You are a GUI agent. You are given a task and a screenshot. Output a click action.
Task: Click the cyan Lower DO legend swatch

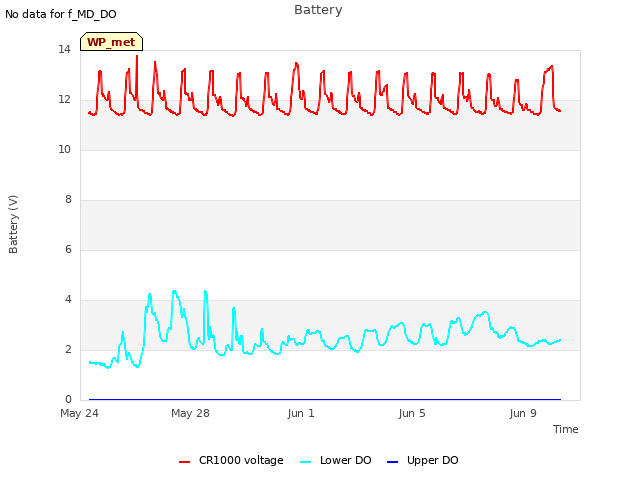click(x=305, y=462)
